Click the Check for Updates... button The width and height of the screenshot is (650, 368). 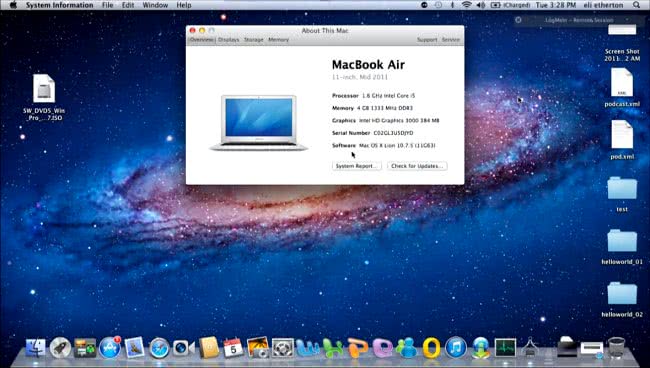pos(417,166)
